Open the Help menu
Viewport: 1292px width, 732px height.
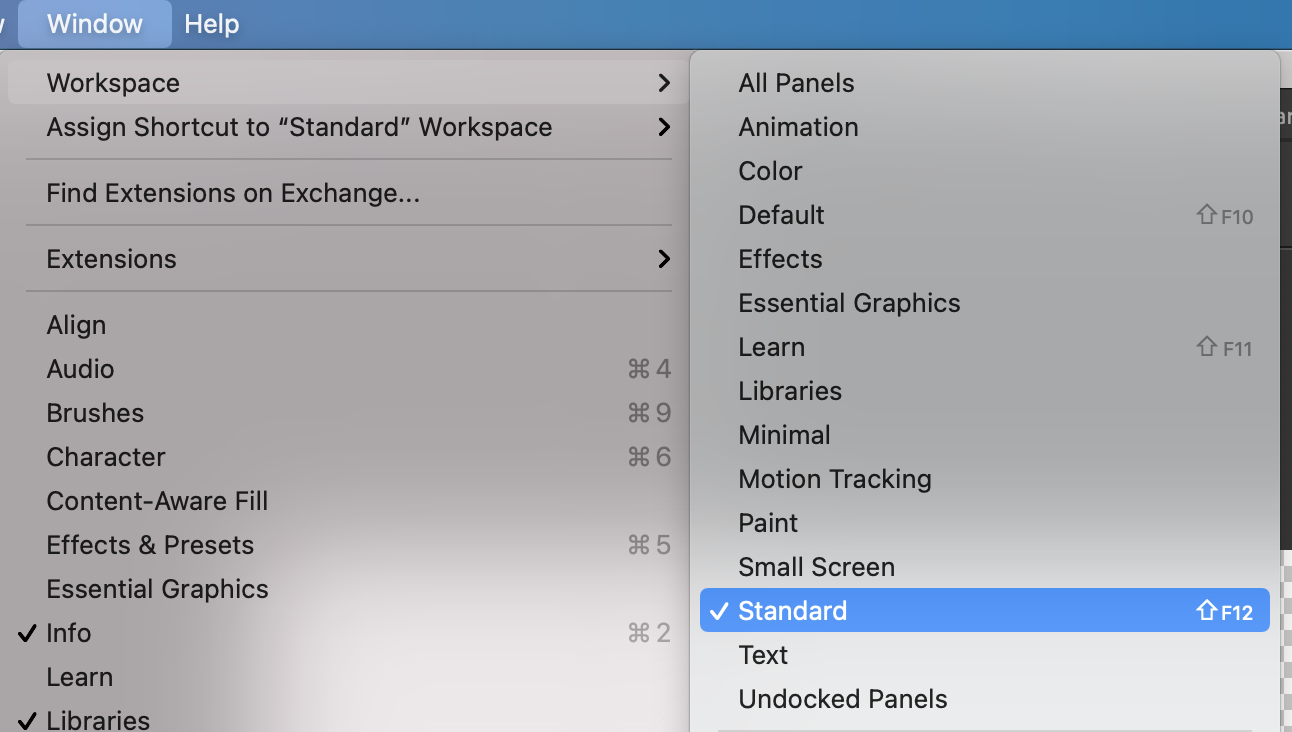coord(211,24)
